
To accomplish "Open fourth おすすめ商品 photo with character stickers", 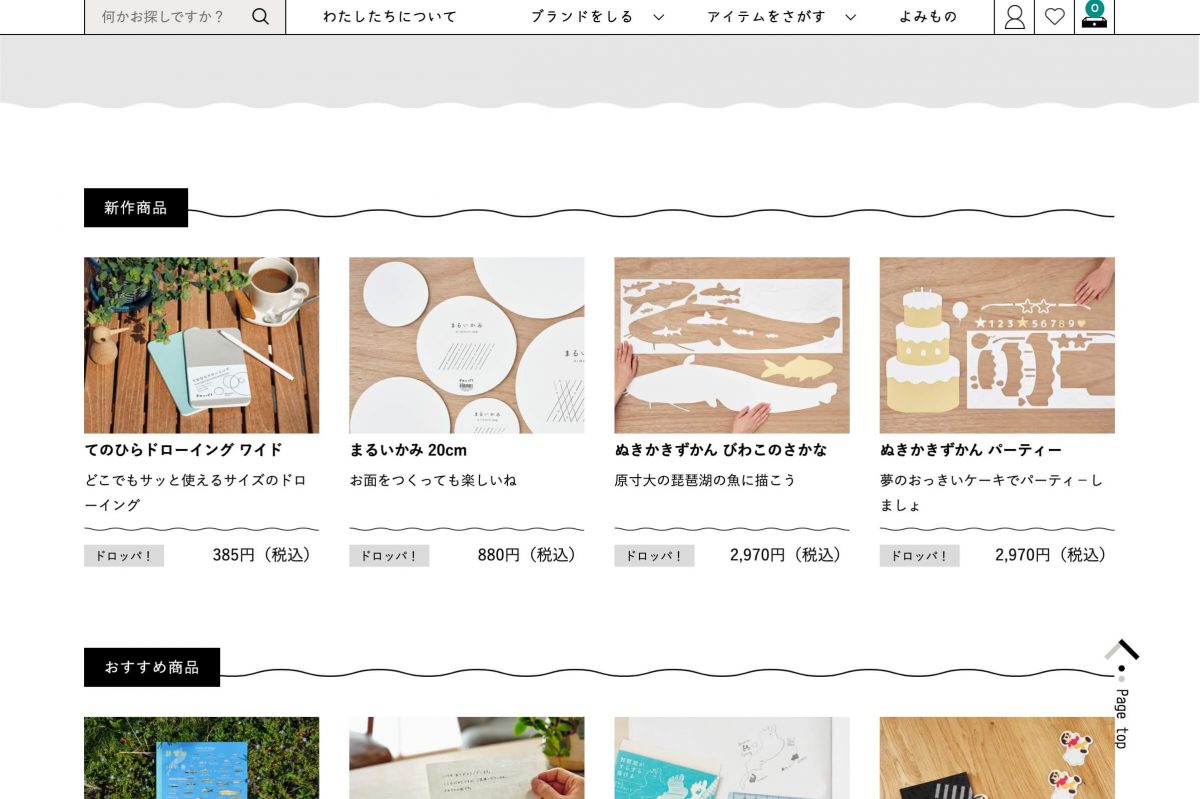I will (997, 758).
